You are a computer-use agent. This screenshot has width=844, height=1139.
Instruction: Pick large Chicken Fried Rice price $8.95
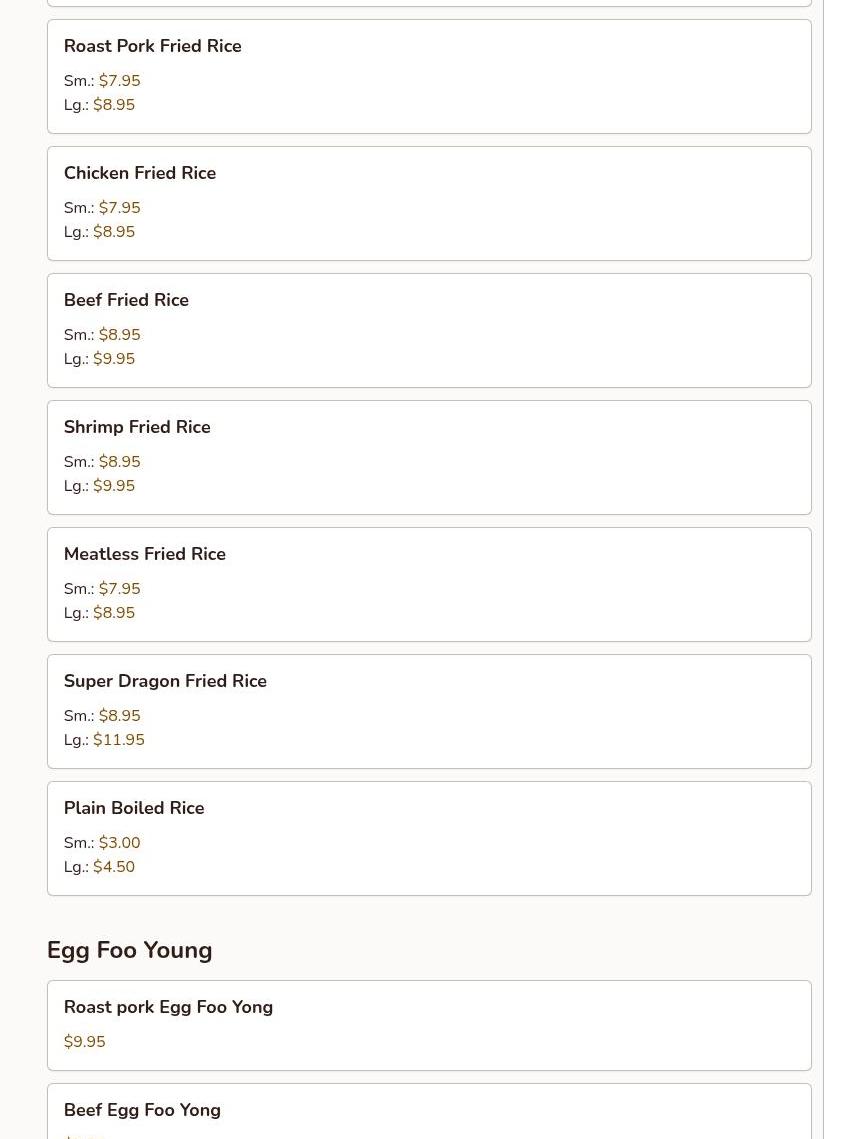pyautogui.click(x=114, y=232)
